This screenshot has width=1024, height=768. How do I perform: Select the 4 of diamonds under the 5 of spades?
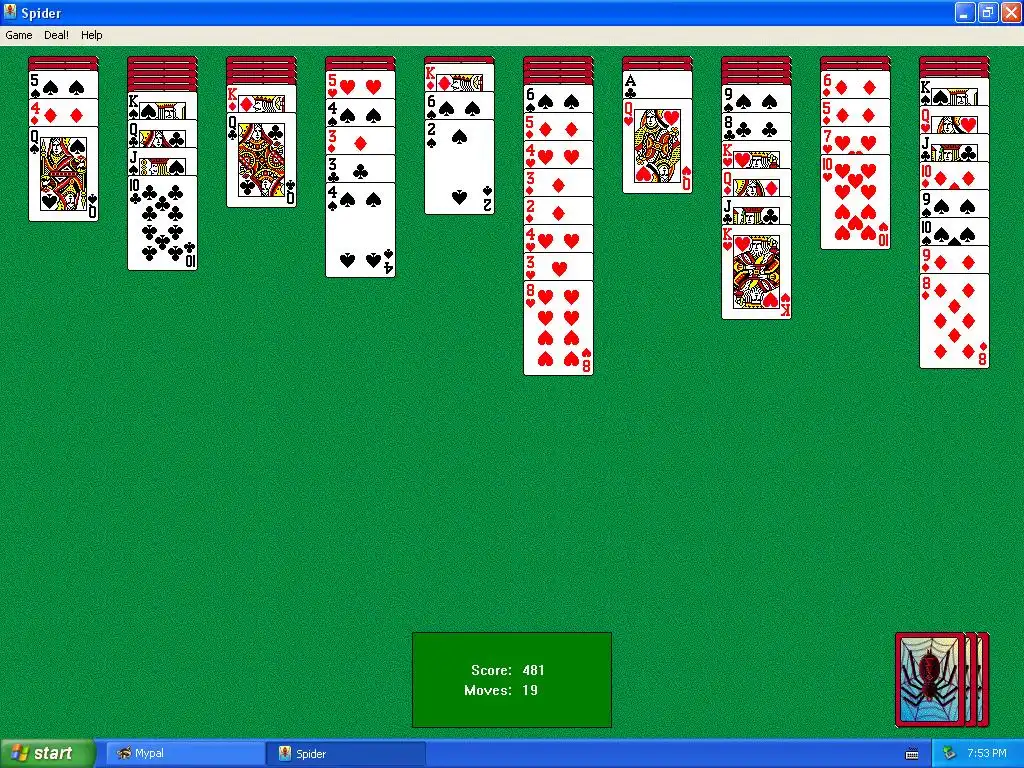click(x=63, y=113)
